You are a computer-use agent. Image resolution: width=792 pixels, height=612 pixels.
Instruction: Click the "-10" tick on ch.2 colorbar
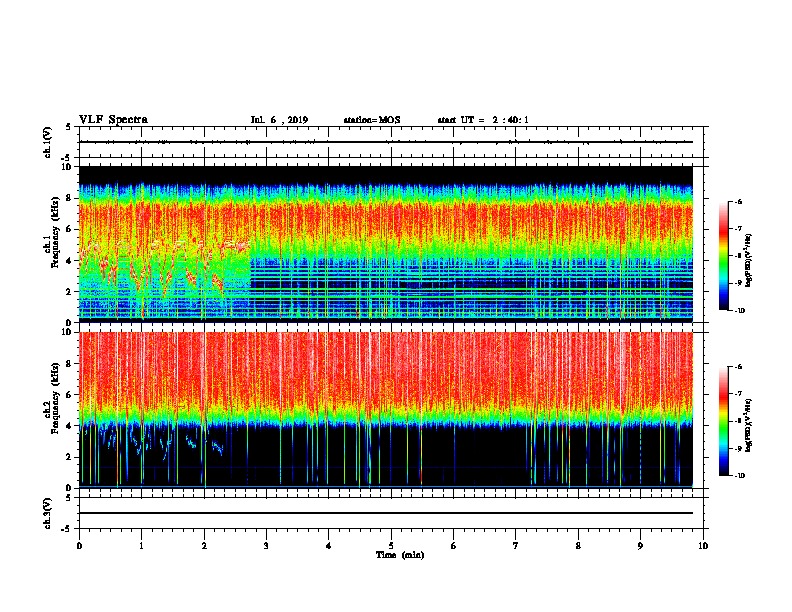point(739,476)
